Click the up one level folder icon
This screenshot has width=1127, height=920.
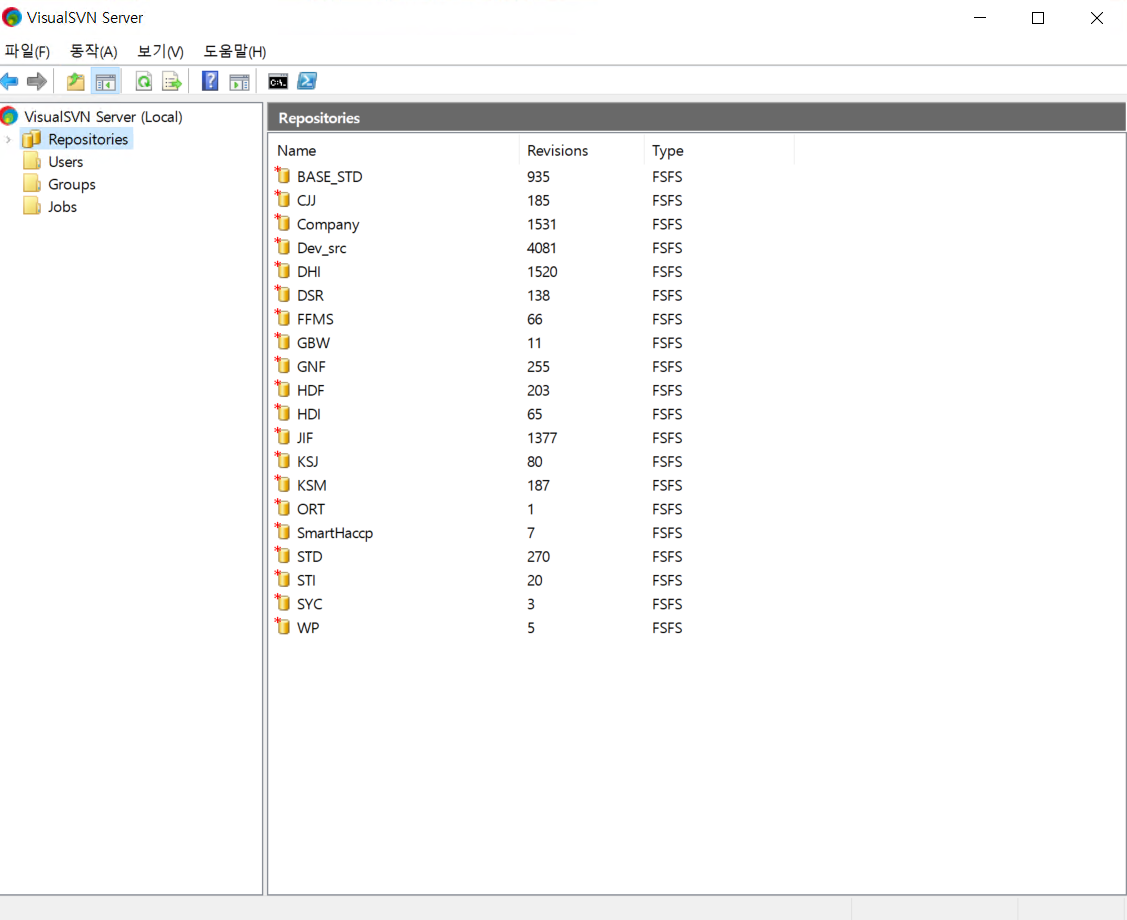point(75,81)
